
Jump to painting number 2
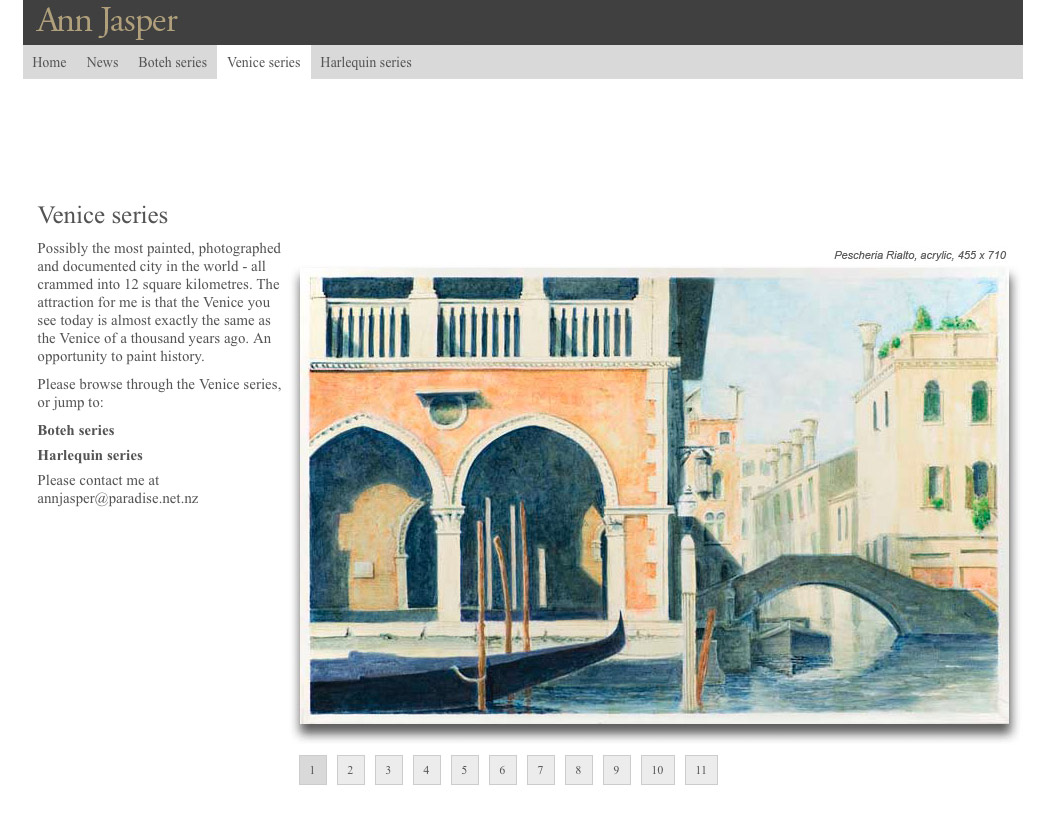pos(350,770)
